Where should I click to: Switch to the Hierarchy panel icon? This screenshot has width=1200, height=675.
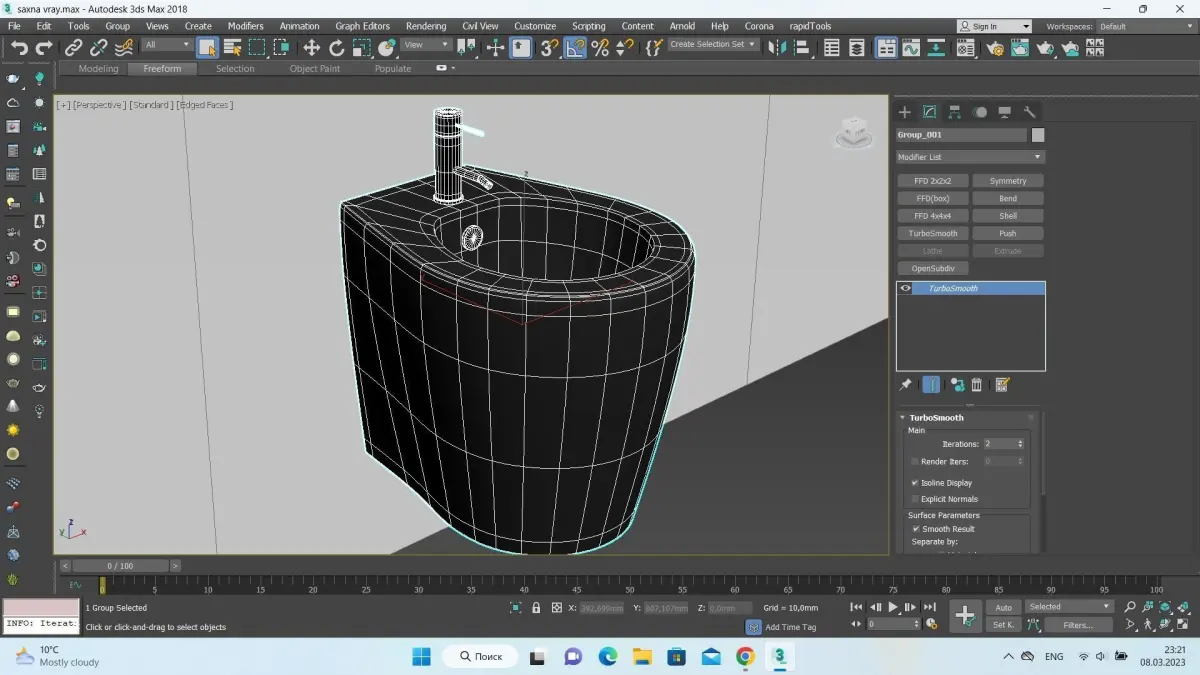[955, 112]
